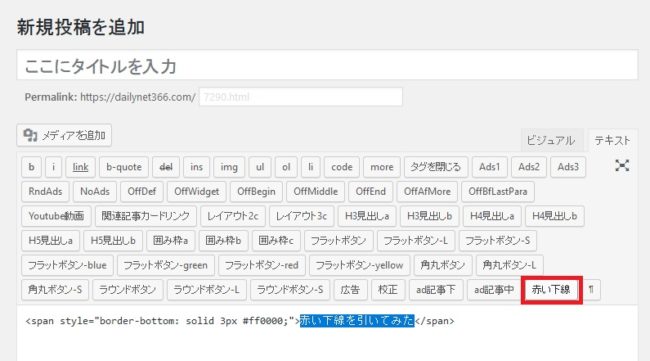Click the H5見出しb button
The width and height of the screenshot is (650, 361).
click(113, 240)
